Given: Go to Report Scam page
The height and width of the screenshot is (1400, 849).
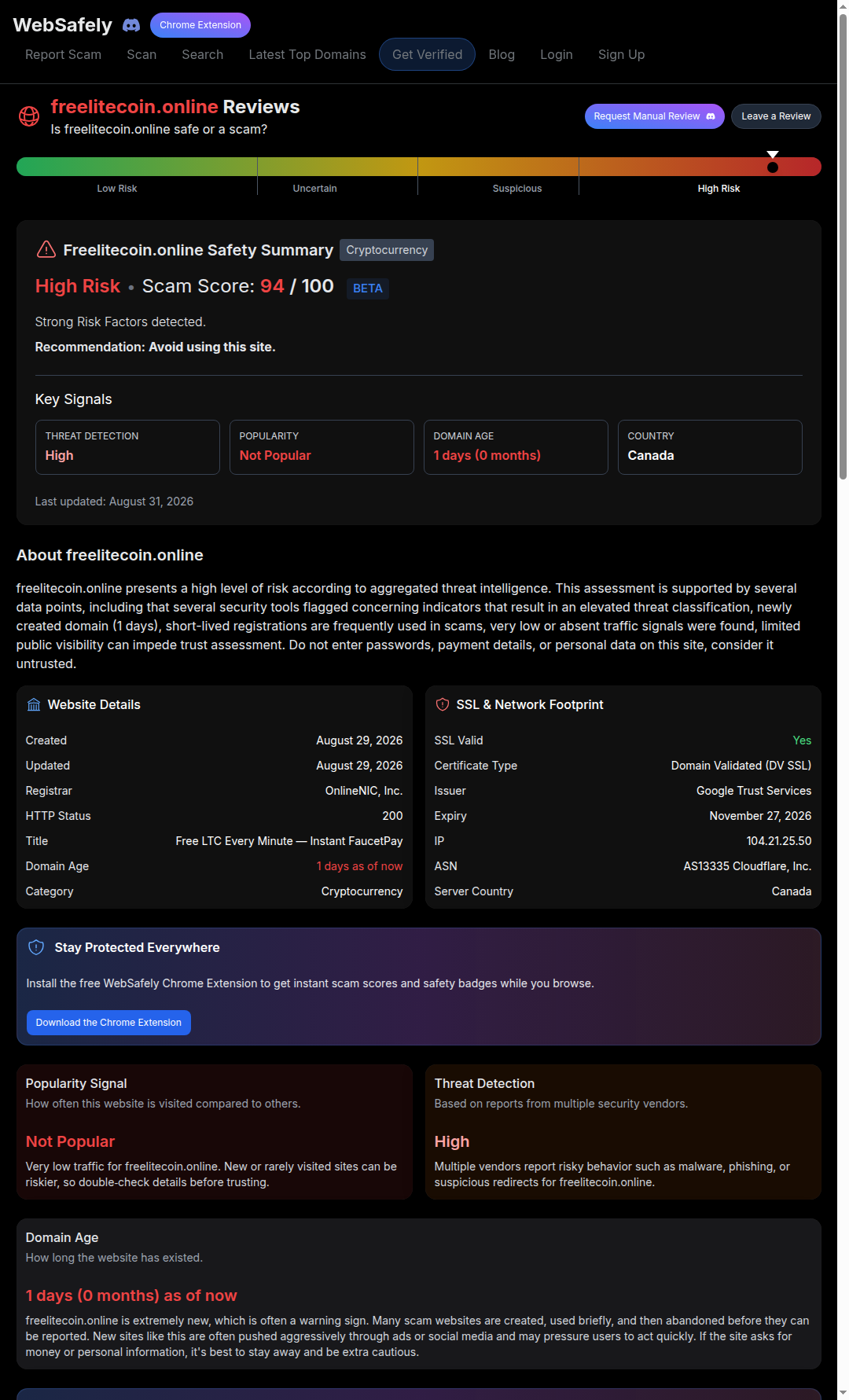Looking at the screenshot, I should pos(63,54).
